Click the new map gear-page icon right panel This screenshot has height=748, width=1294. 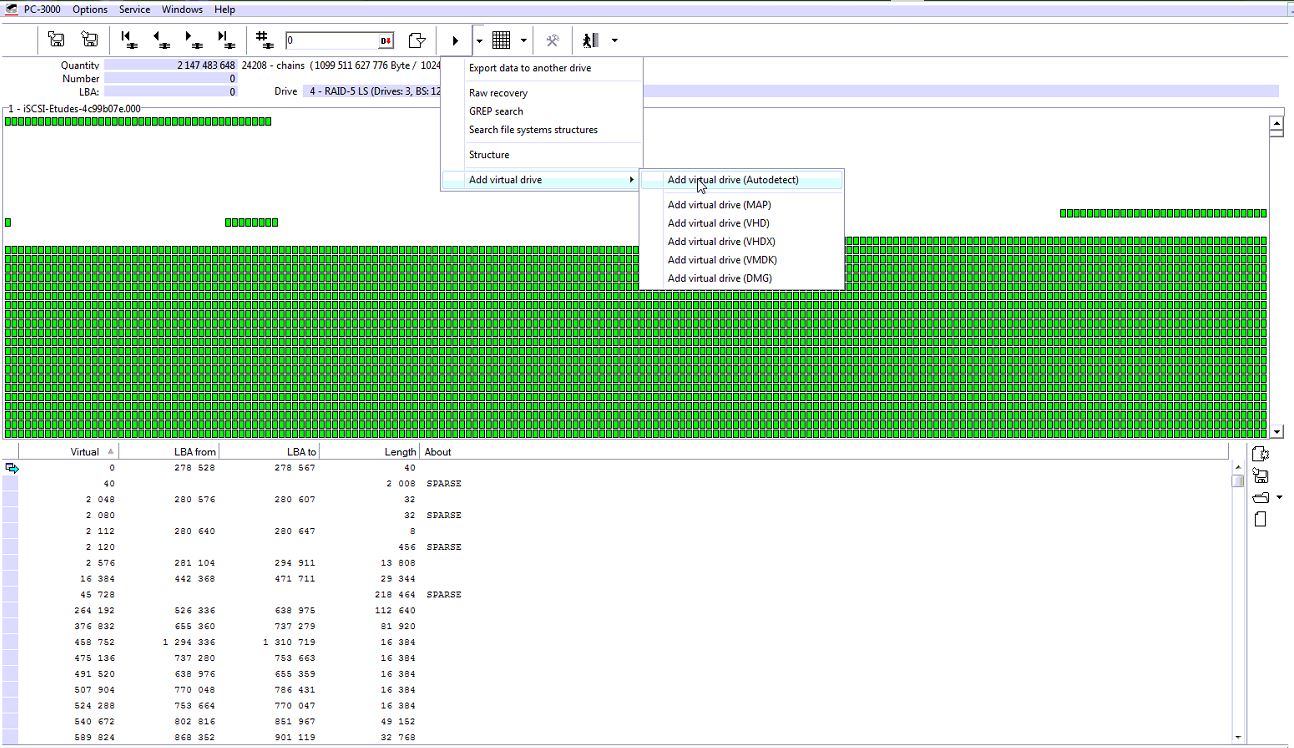coord(1260,454)
